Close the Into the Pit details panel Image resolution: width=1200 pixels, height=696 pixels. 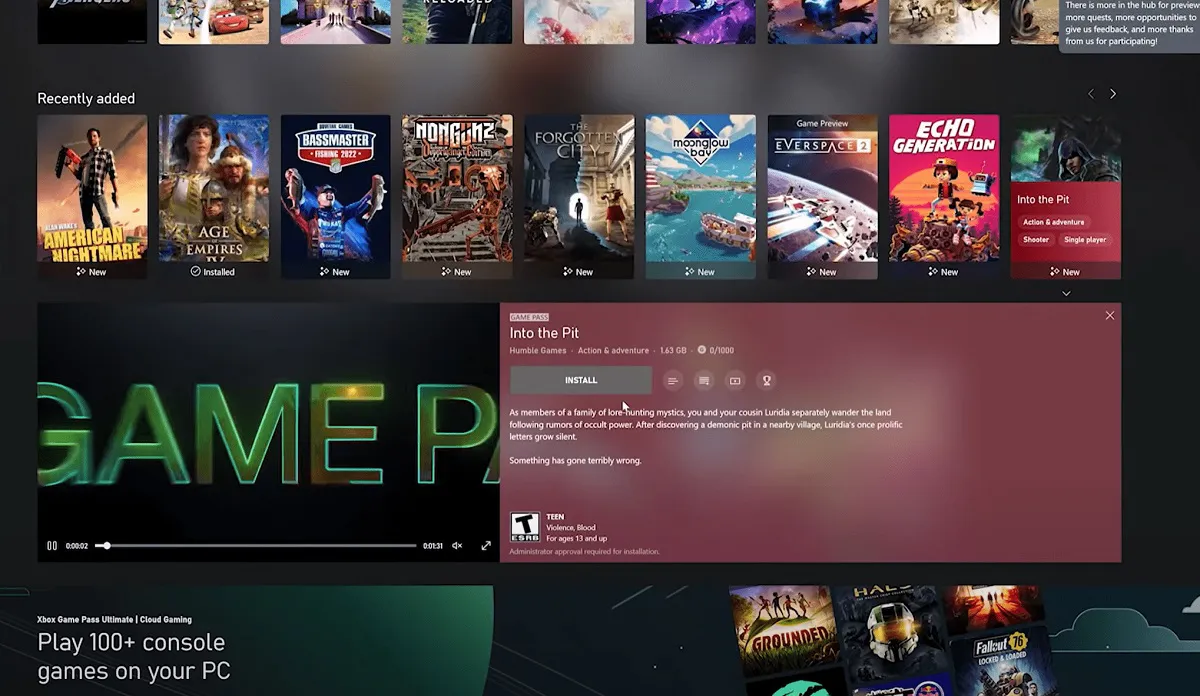(1109, 315)
